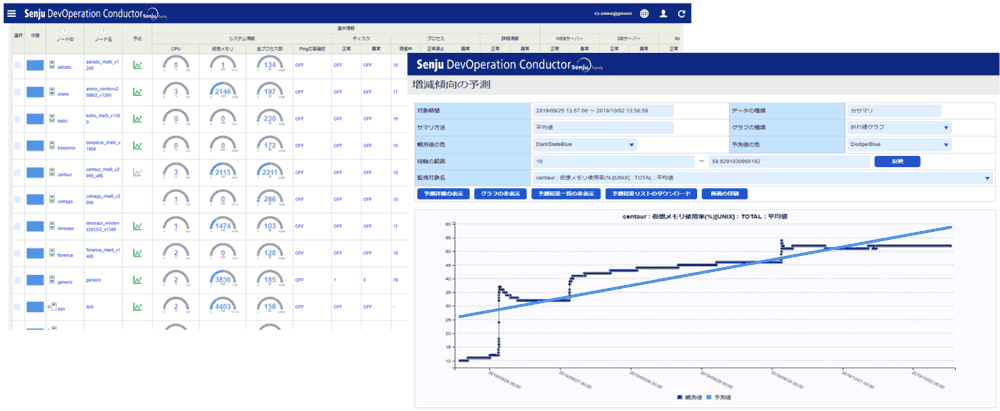Tick the selection checkbox for florence

18,253
